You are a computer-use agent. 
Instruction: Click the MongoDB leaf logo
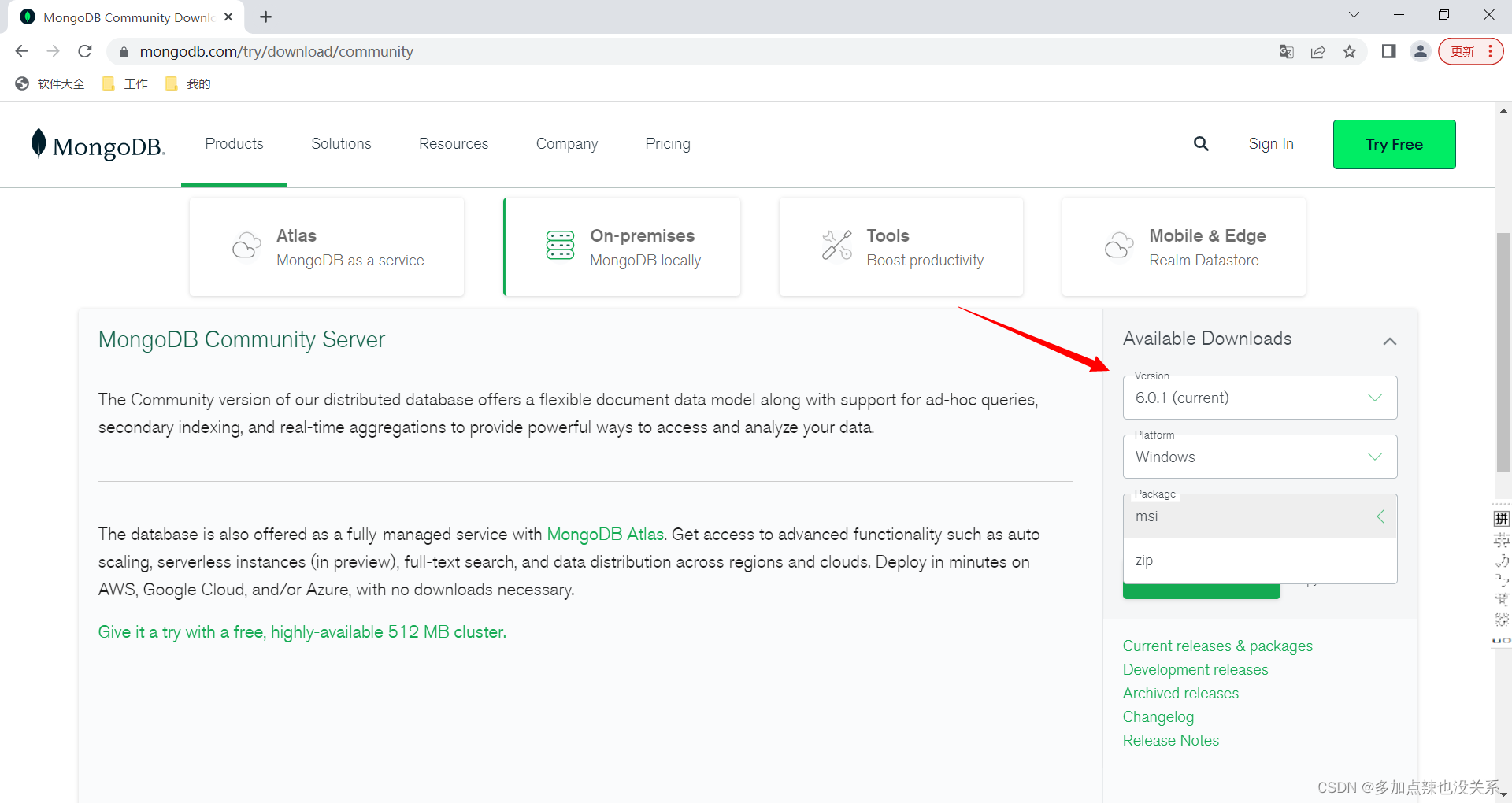click(x=39, y=144)
